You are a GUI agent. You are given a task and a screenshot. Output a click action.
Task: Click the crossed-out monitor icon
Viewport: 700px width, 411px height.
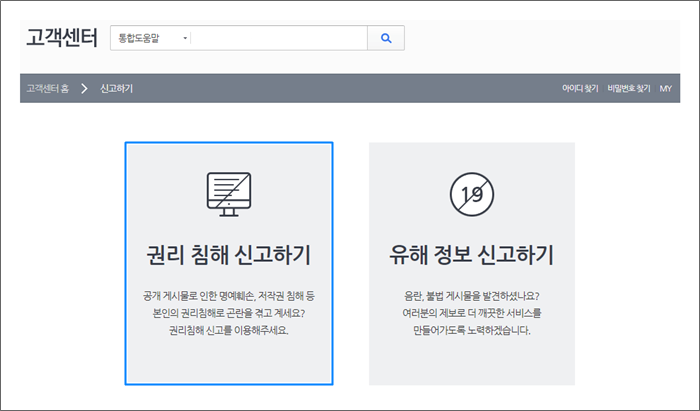click(x=228, y=193)
